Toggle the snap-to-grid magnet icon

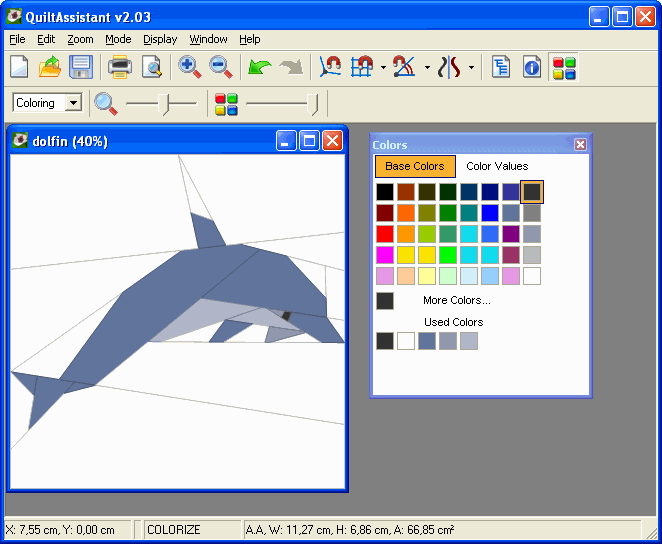[x=362, y=67]
